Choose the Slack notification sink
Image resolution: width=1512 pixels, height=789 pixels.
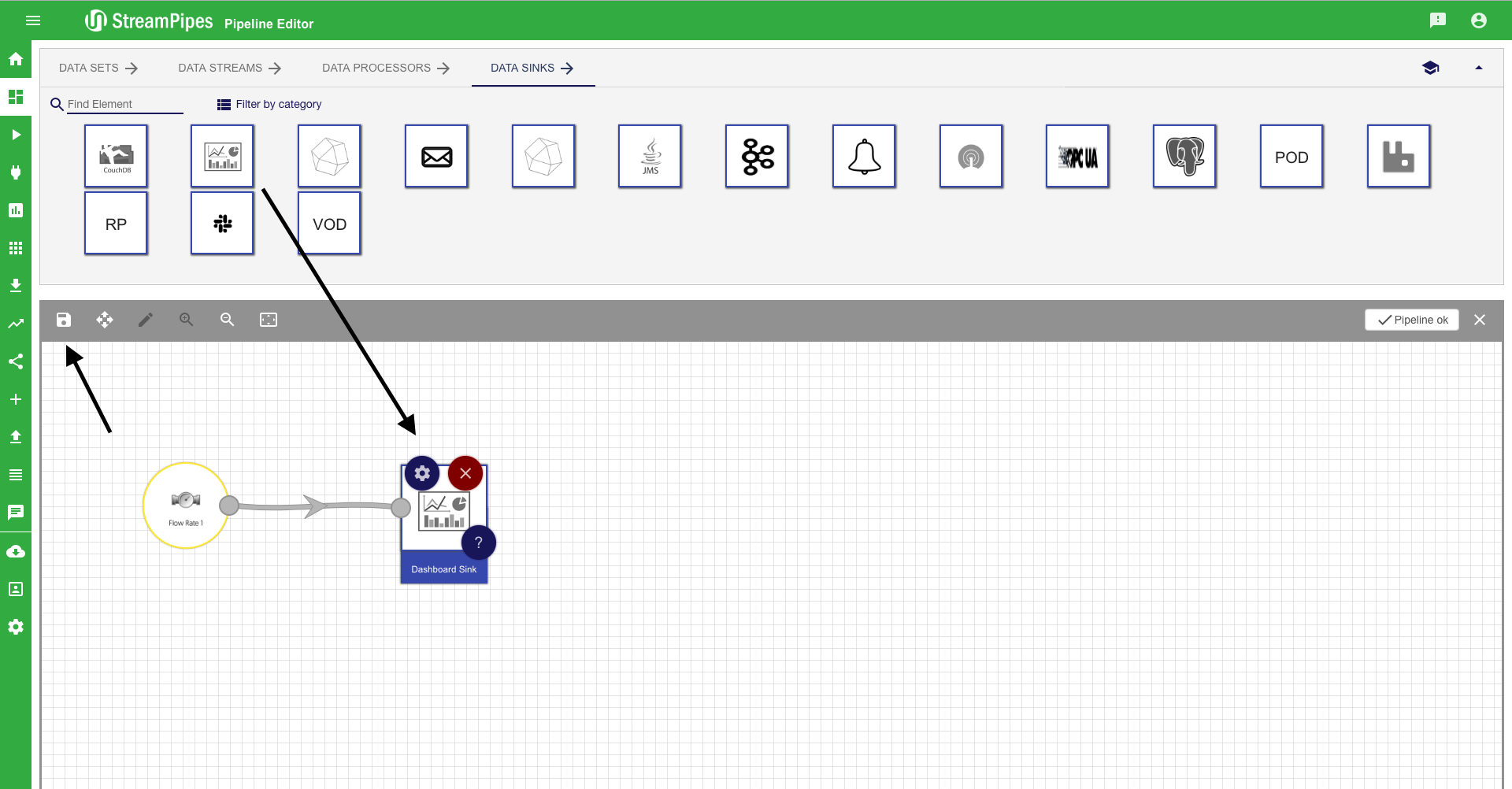pyautogui.click(x=222, y=224)
